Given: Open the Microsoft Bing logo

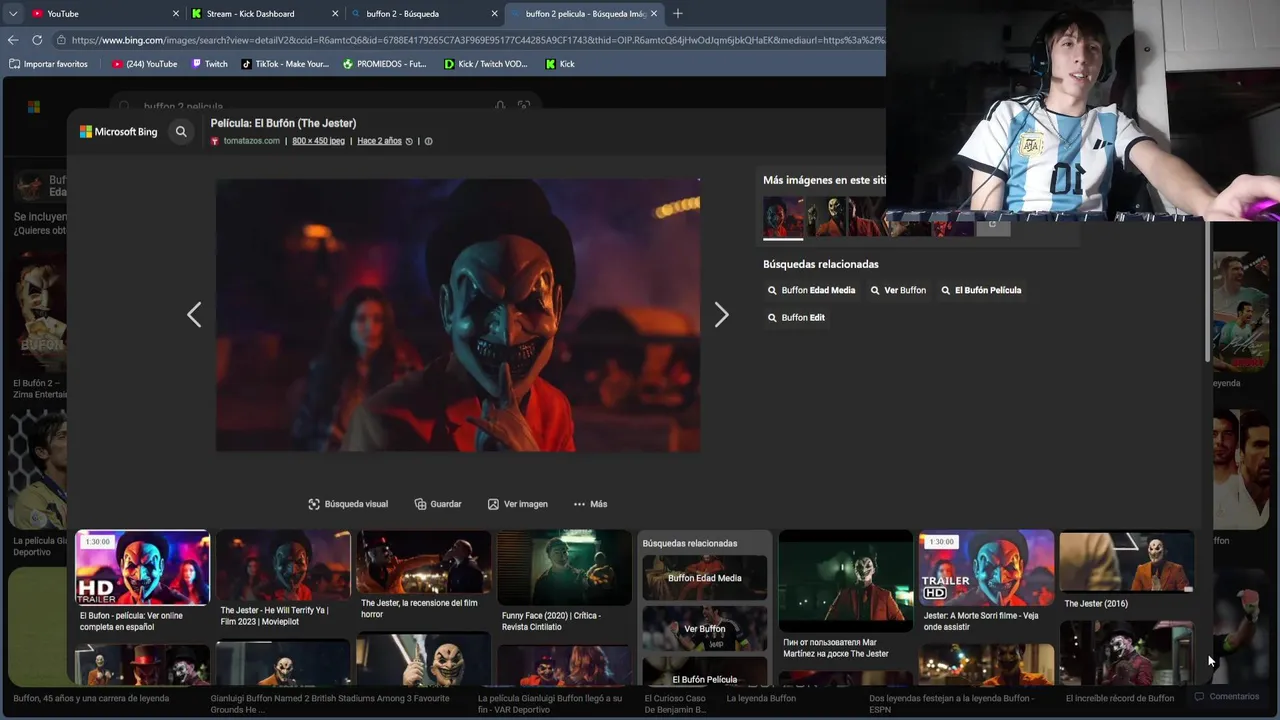Looking at the screenshot, I should click(119, 131).
